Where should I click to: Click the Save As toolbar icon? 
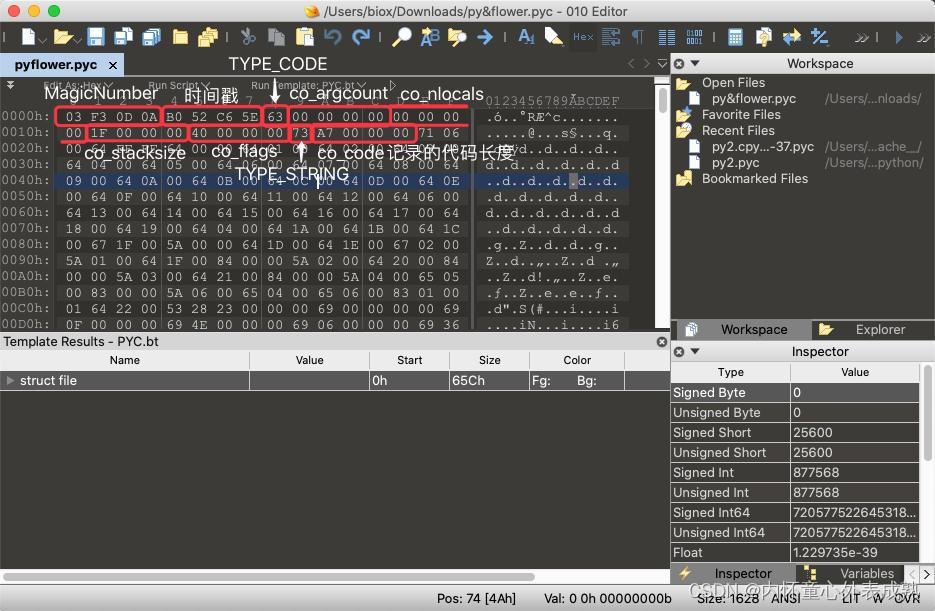click(x=123, y=37)
